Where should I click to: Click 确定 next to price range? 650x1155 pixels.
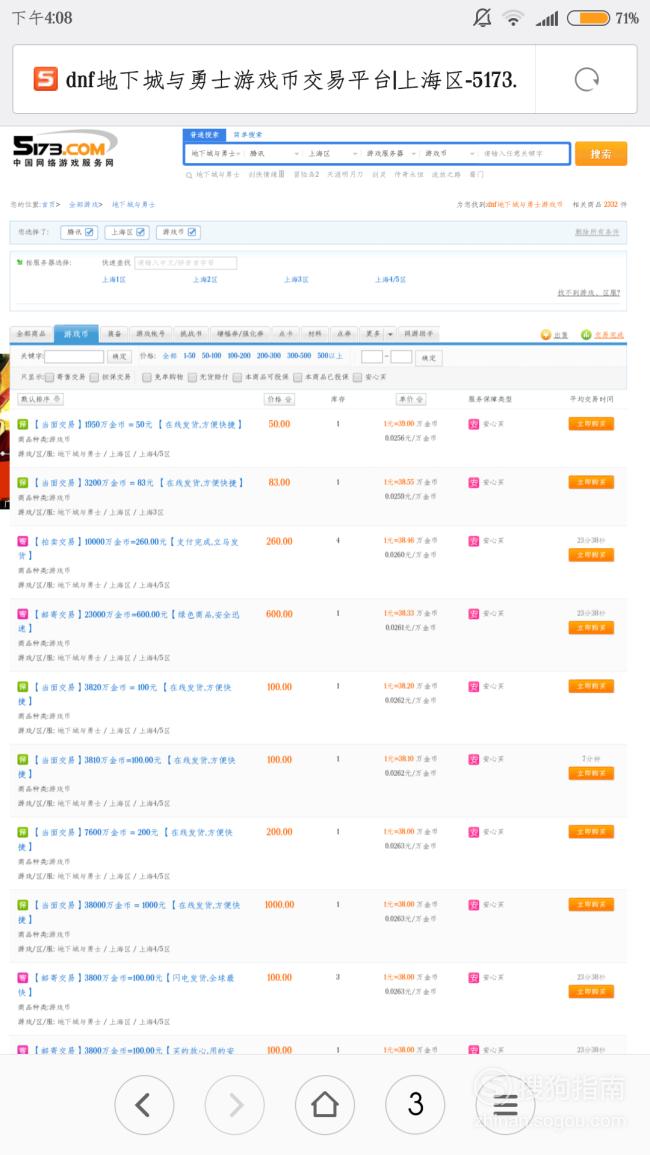(427, 358)
